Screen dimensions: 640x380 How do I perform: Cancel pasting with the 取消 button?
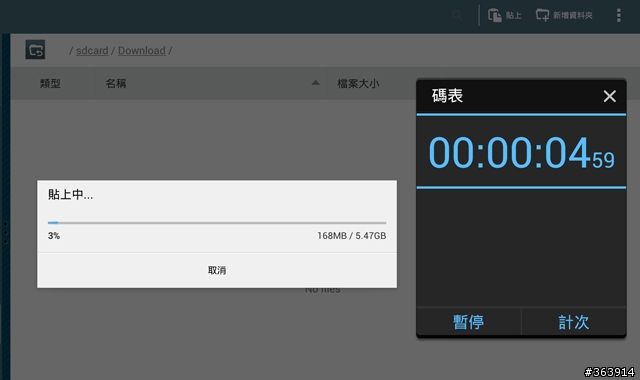[x=217, y=270]
